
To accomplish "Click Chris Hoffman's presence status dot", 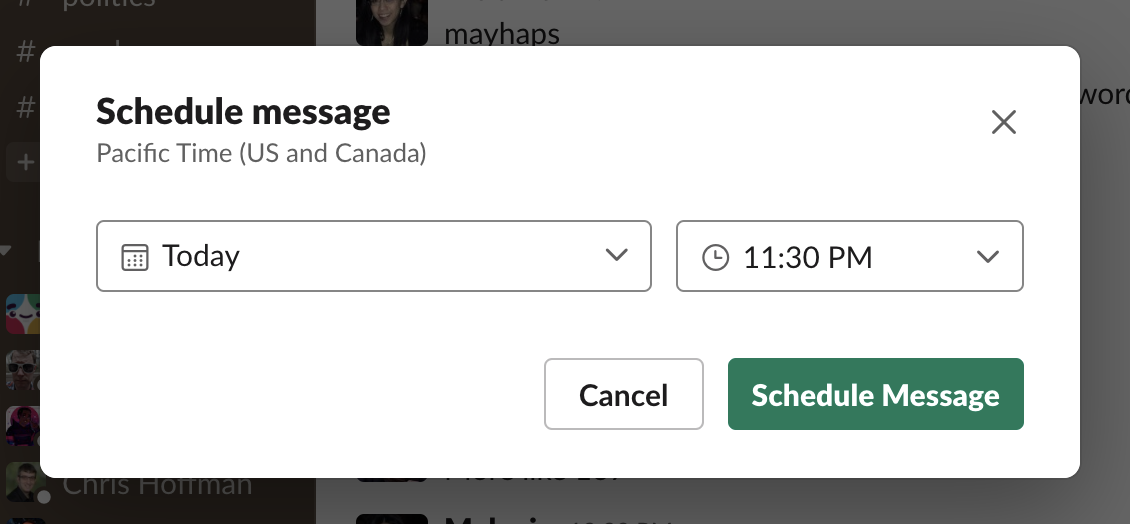I will 44,496.
